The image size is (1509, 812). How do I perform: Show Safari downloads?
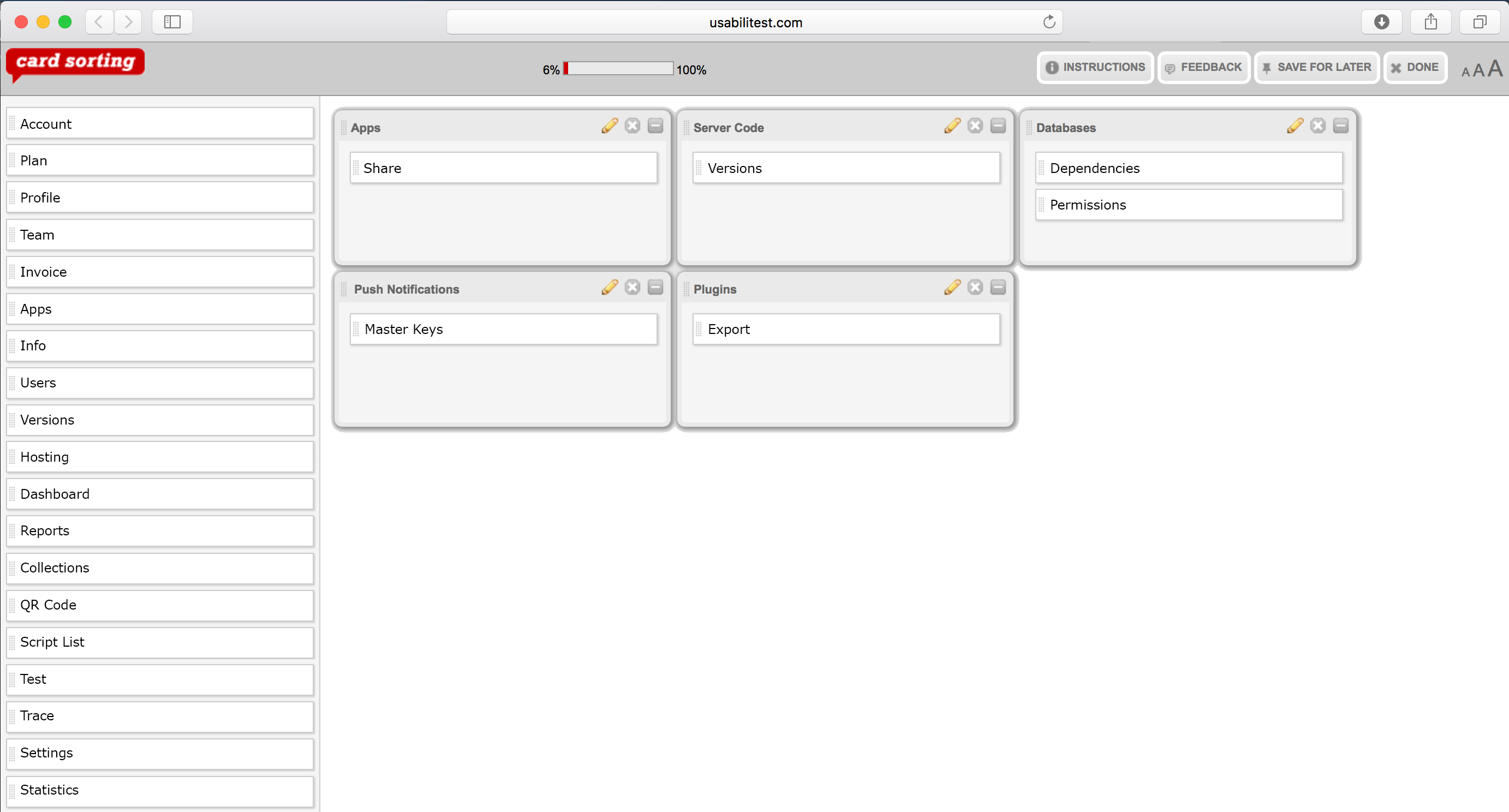click(x=1381, y=22)
